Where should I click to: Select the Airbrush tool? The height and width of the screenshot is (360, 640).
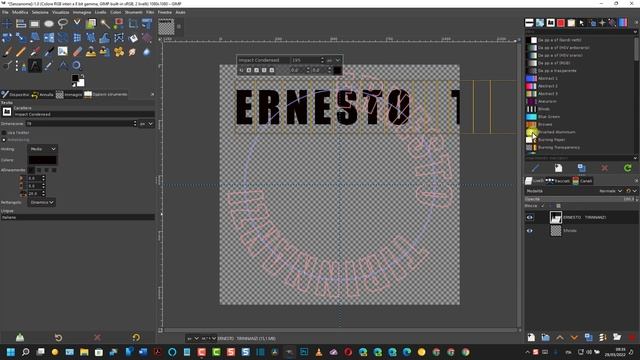point(35,52)
